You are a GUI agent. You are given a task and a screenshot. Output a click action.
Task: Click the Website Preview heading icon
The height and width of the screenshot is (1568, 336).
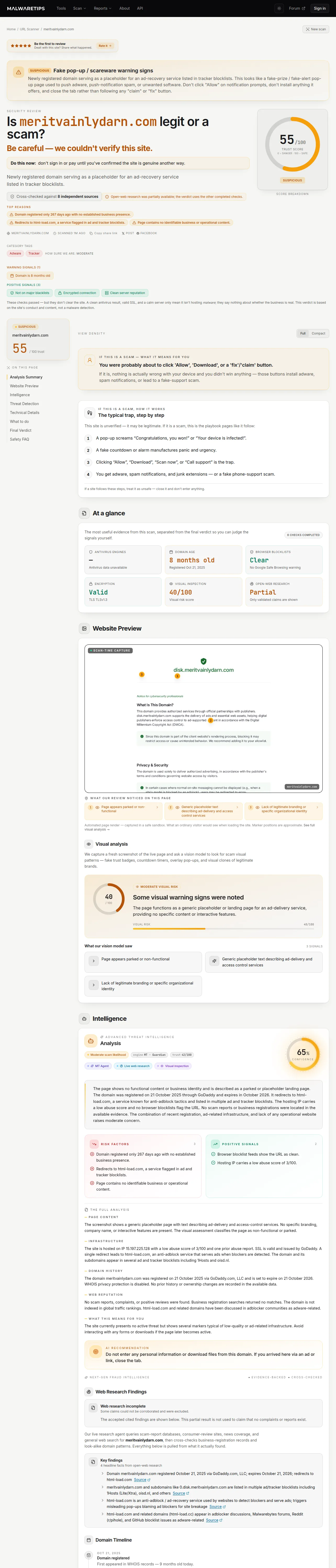(x=84, y=628)
